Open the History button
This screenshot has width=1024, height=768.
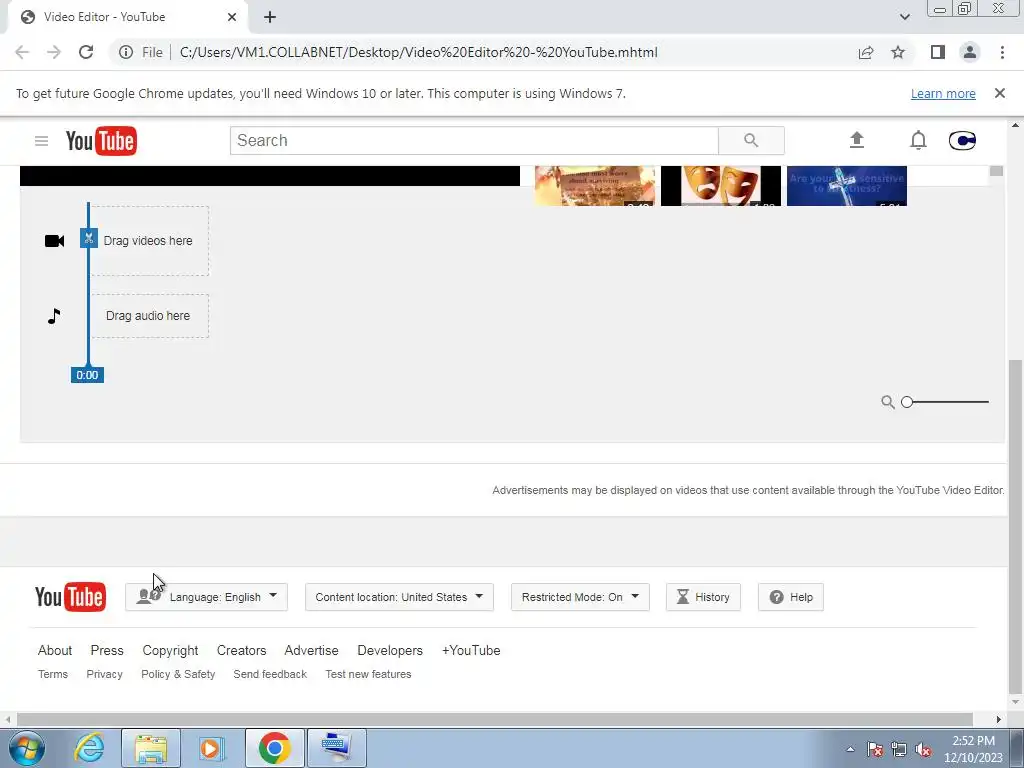(703, 597)
